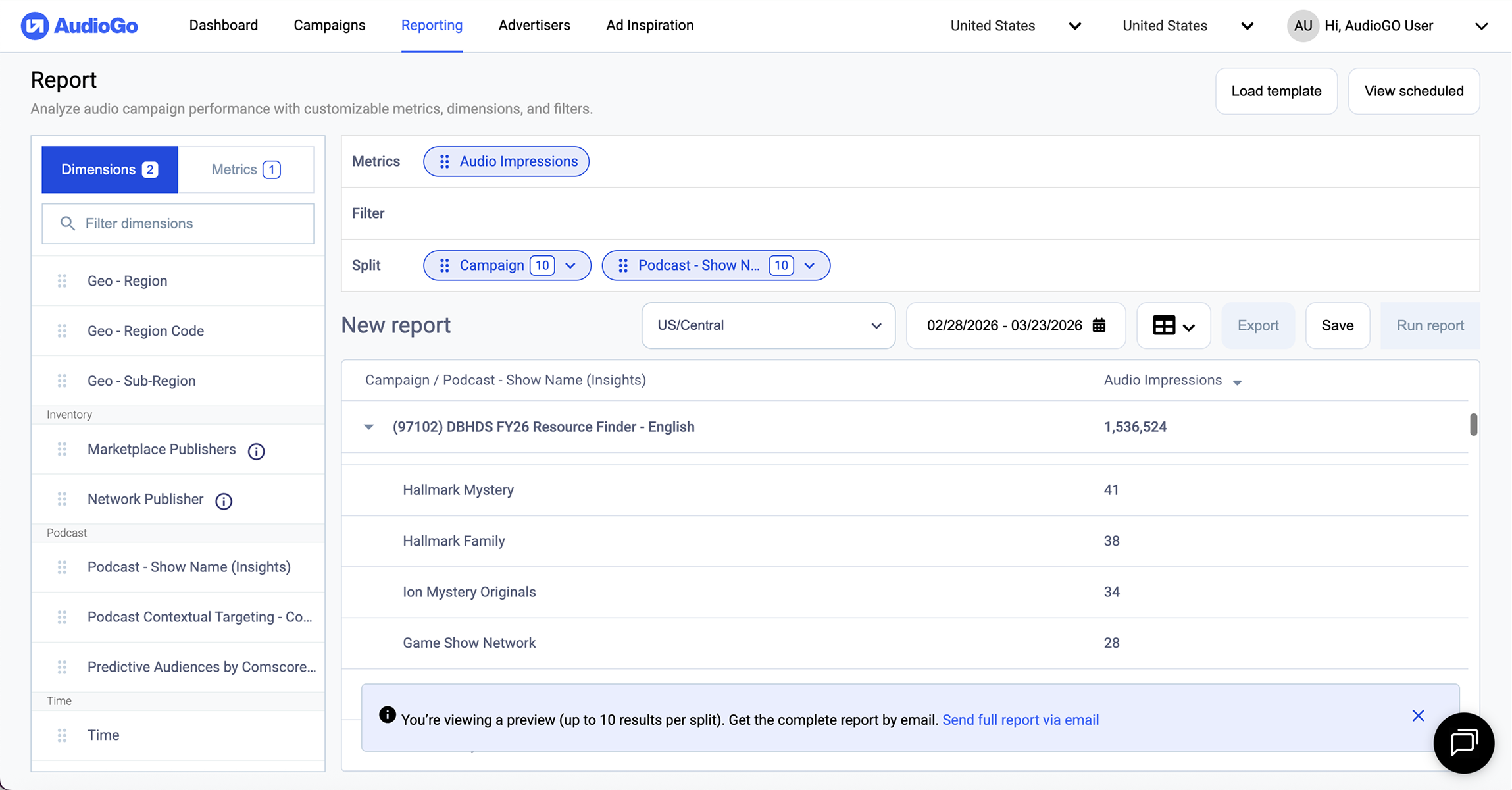Open the view type dropdown chevron

click(1188, 327)
